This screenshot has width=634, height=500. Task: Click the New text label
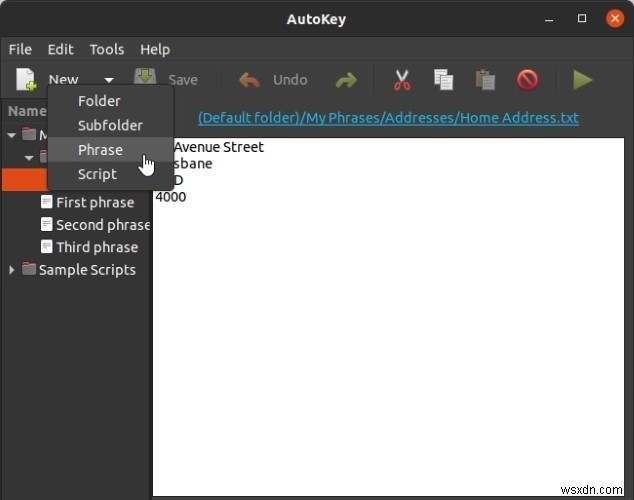pyautogui.click(x=63, y=80)
